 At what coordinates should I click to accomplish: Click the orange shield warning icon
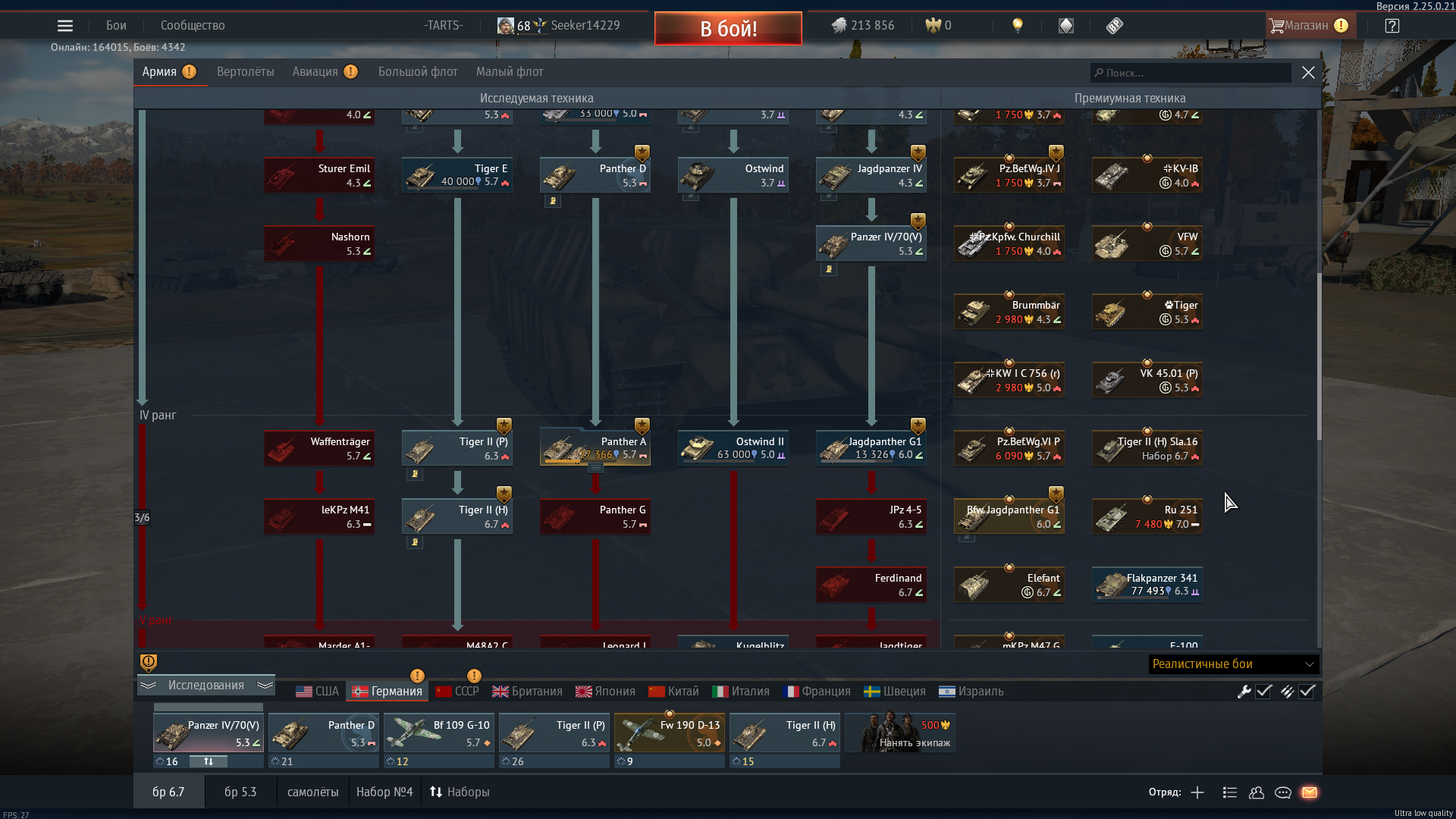[149, 663]
